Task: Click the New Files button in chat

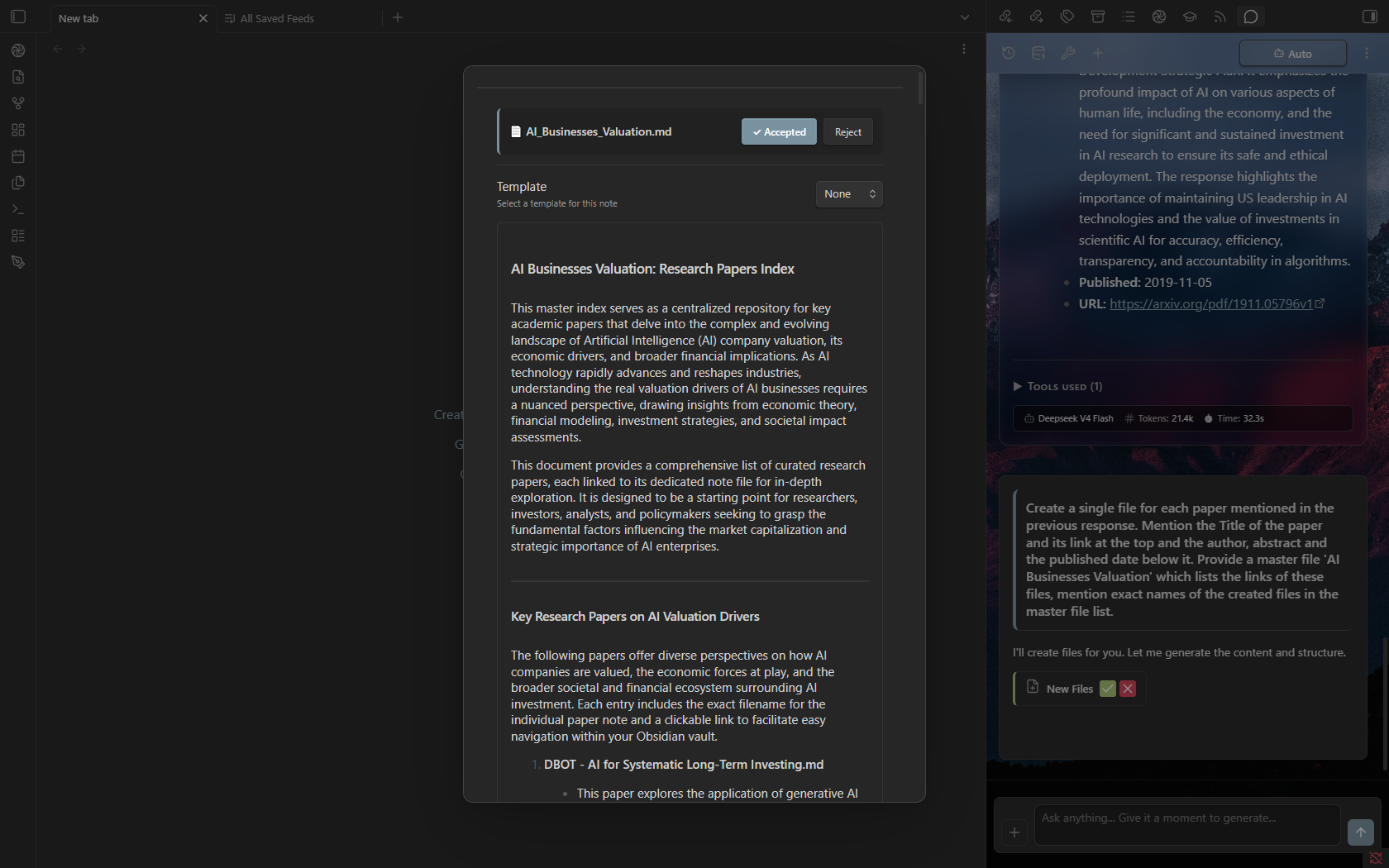Action: (1070, 689)
